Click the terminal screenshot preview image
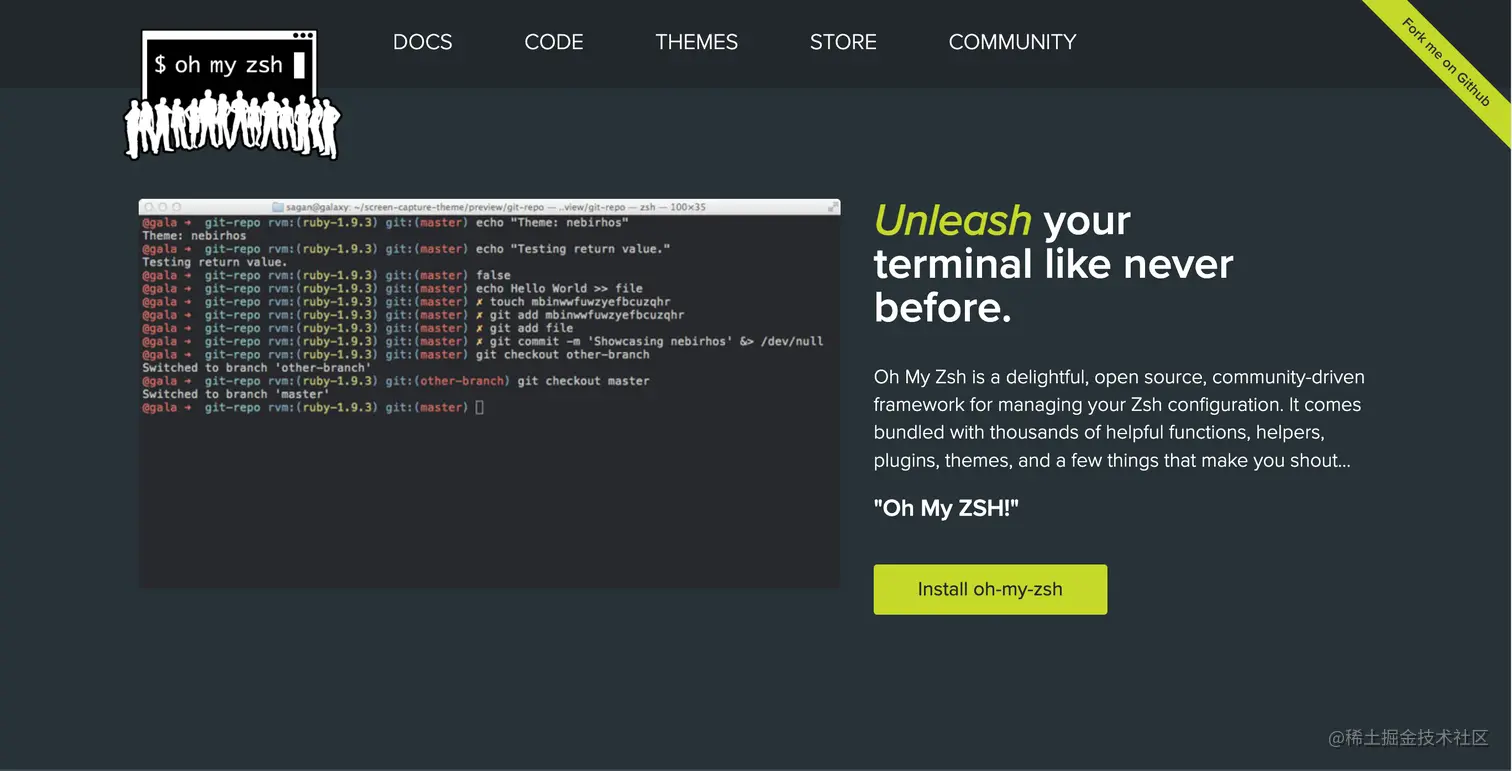The width and height of the screenshot is (1512, 771). pos(489,393)
